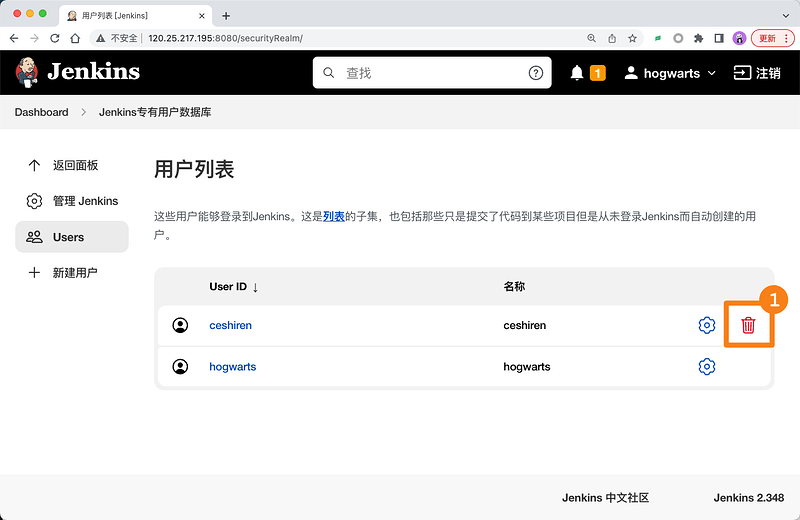Click the browser profile avatar
The height and width of the screenshot is (520, 800).
(739, 38)
